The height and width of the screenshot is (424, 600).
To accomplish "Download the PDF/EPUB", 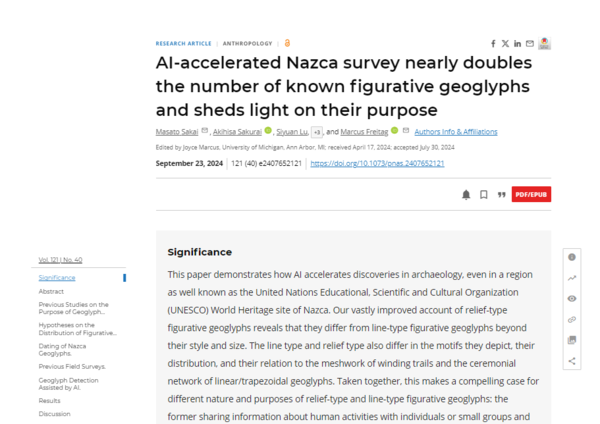I will pos(531,195).
